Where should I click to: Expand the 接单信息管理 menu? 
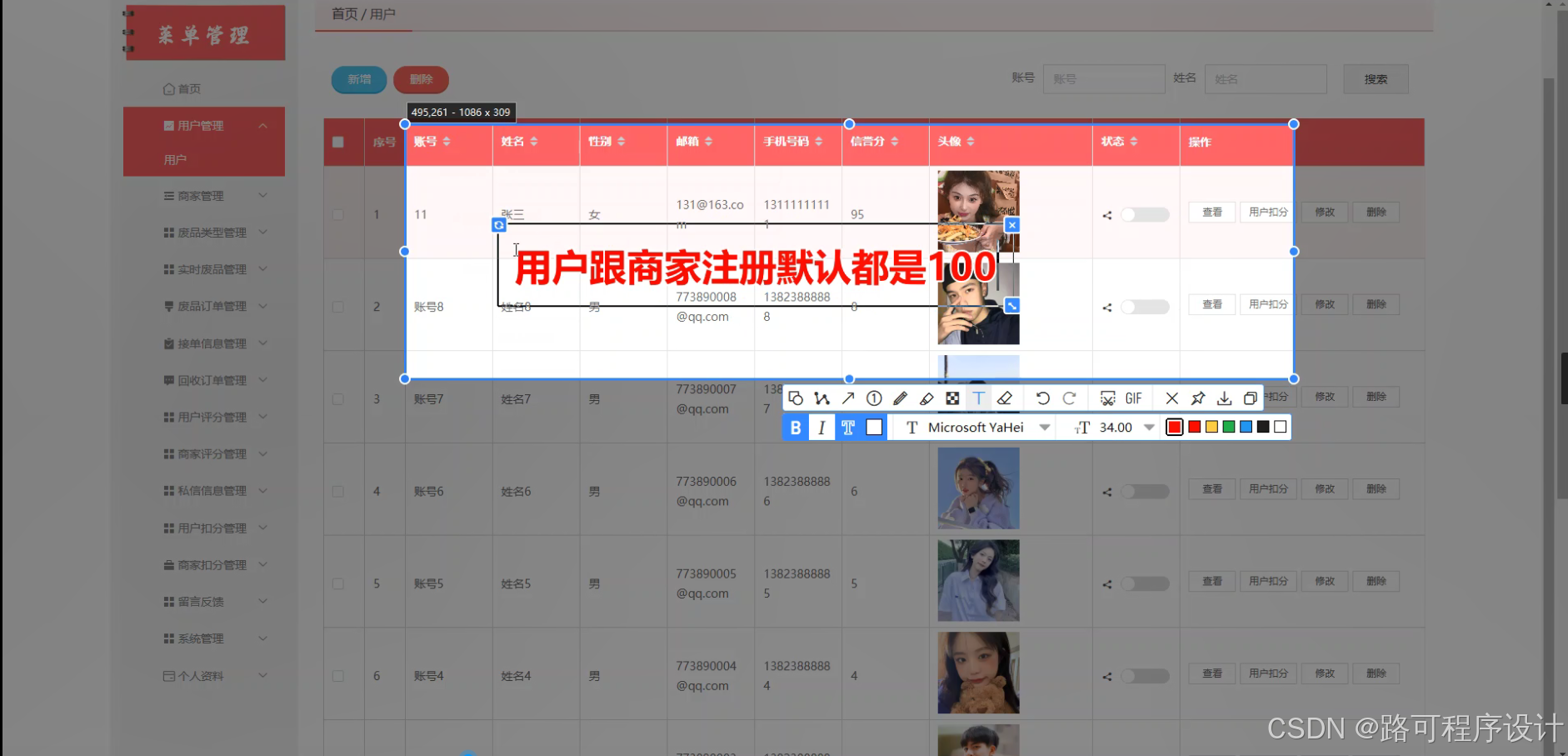coord(204,343)
